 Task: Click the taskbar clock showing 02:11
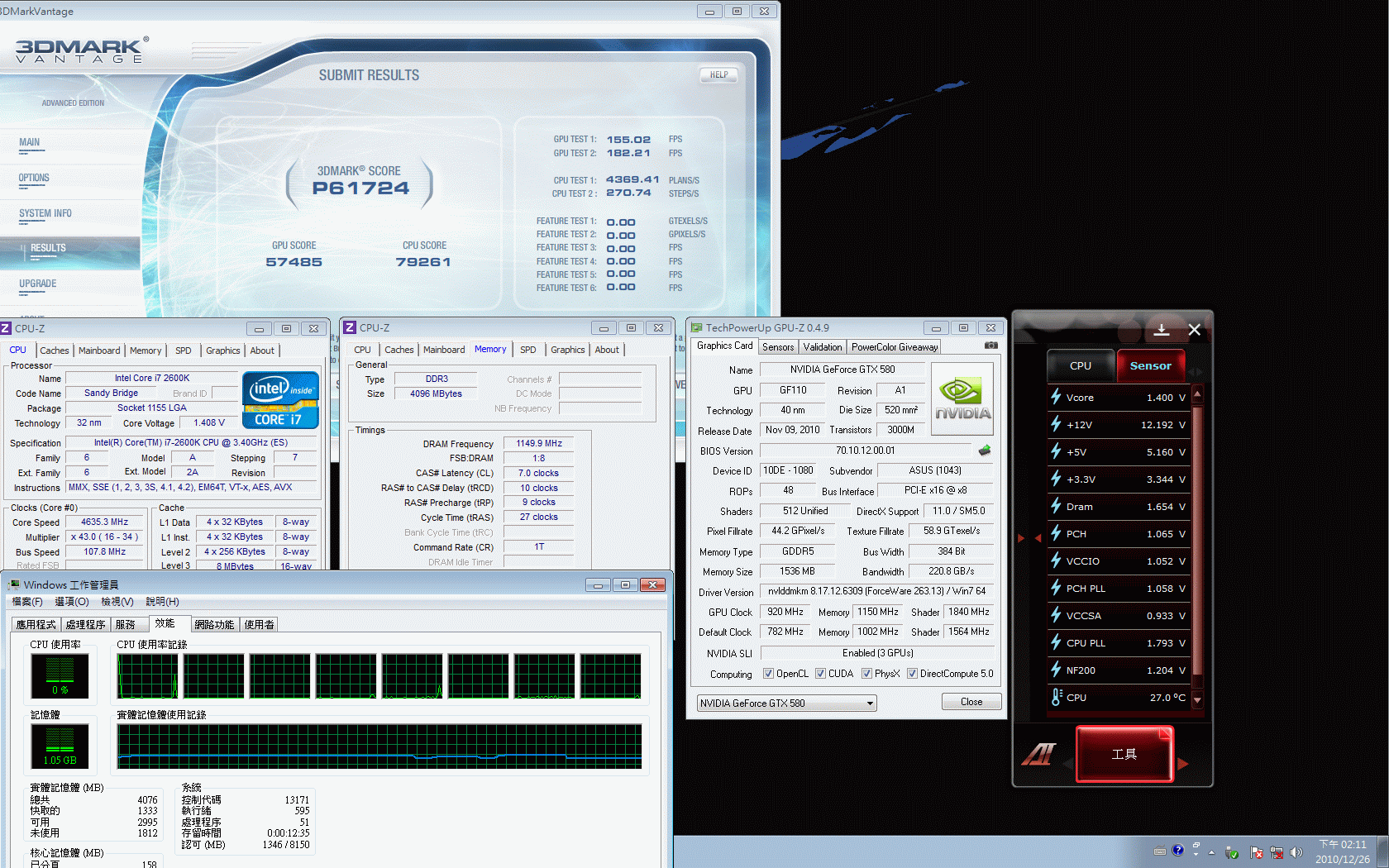point(1343,851)
